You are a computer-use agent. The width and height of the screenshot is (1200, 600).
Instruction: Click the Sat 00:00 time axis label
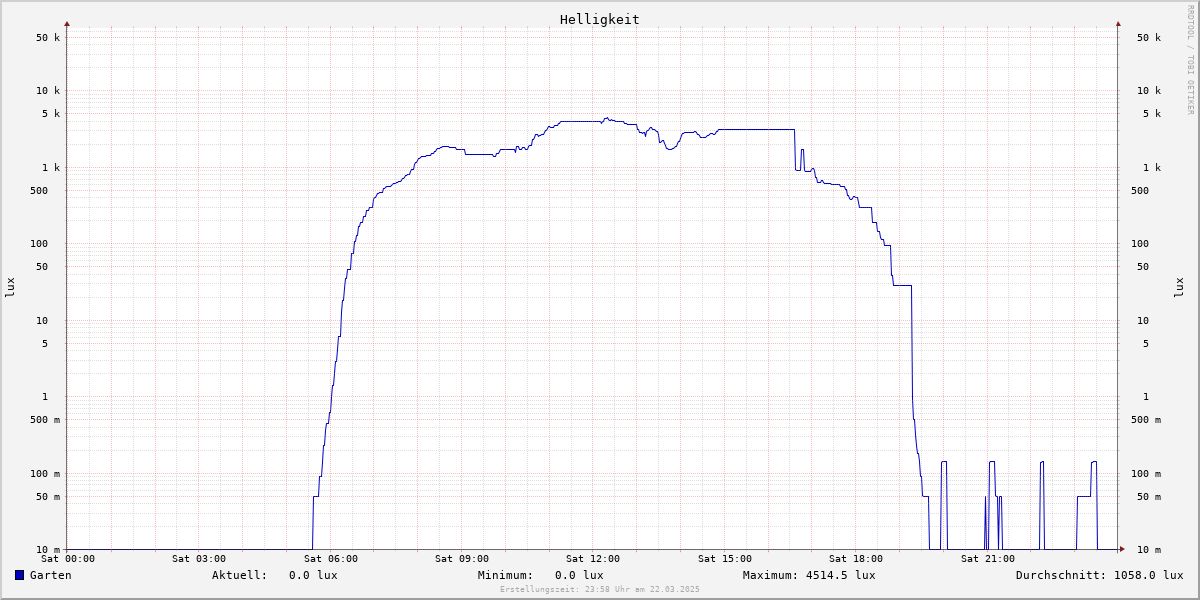[68, 559]
